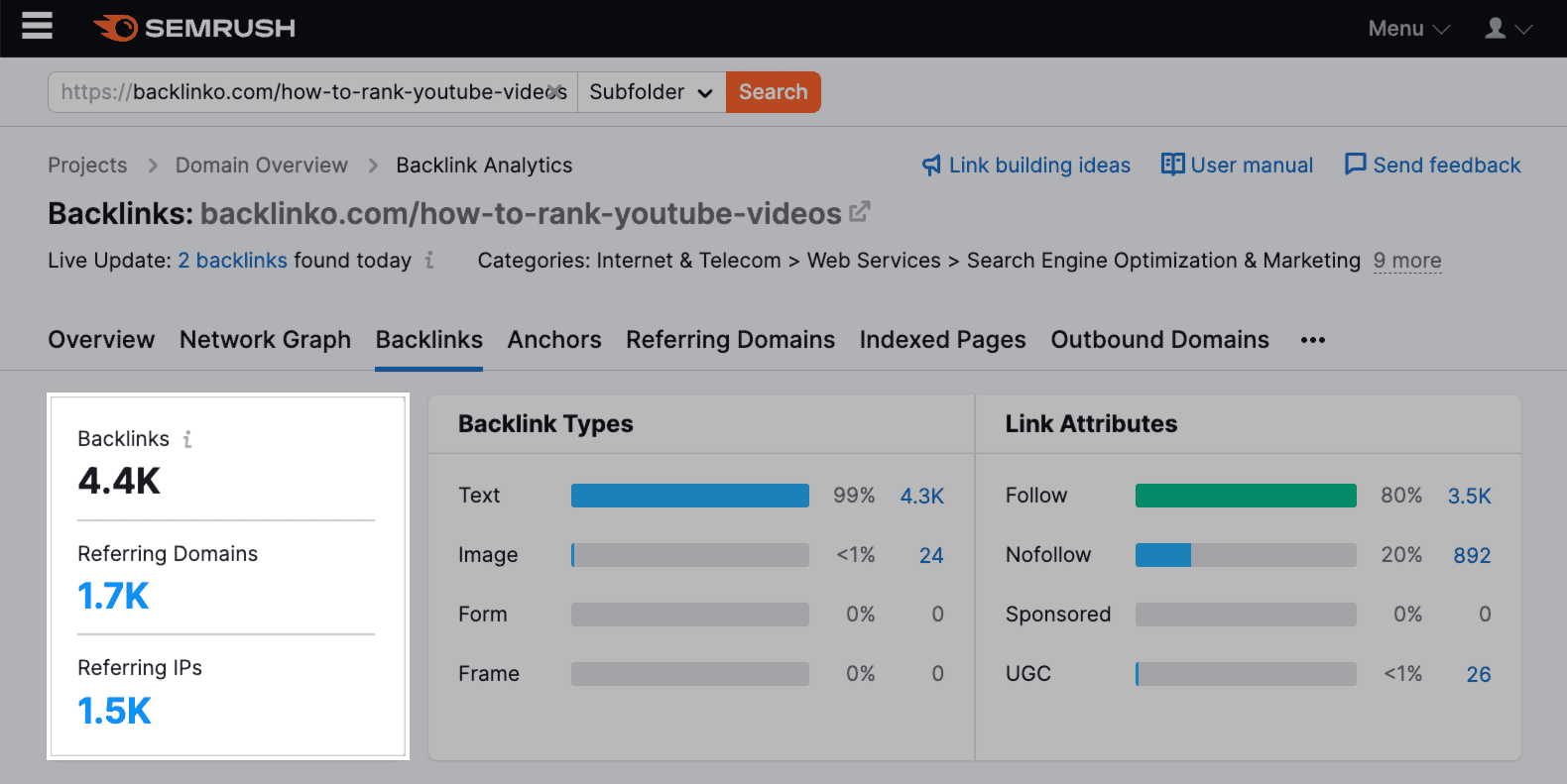This screenshot has width=1567, height=784.
Task: Open the Outbound Domains tab
Action: 1159,340
